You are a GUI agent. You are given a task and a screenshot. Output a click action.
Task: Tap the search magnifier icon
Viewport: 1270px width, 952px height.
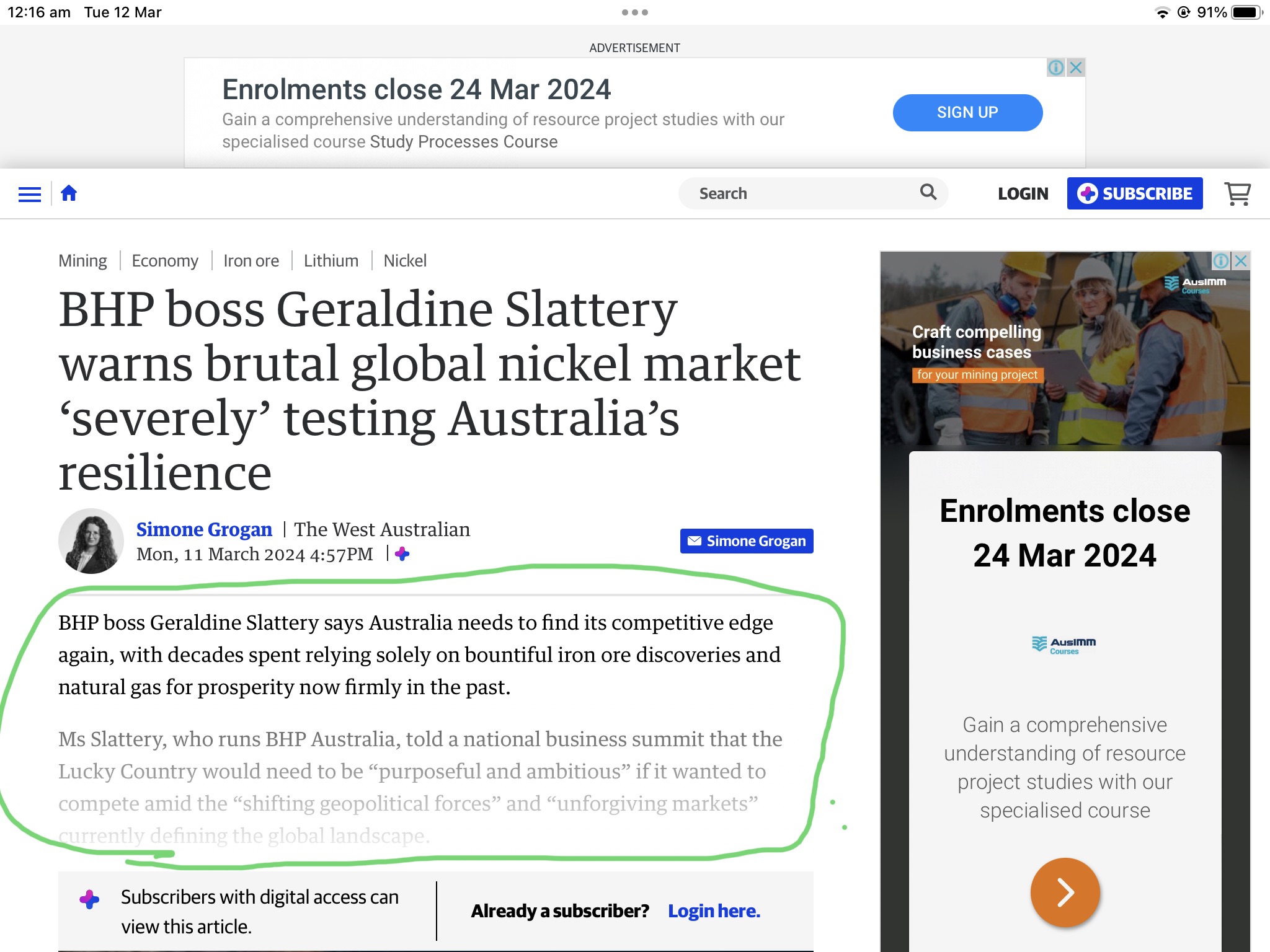928,192
